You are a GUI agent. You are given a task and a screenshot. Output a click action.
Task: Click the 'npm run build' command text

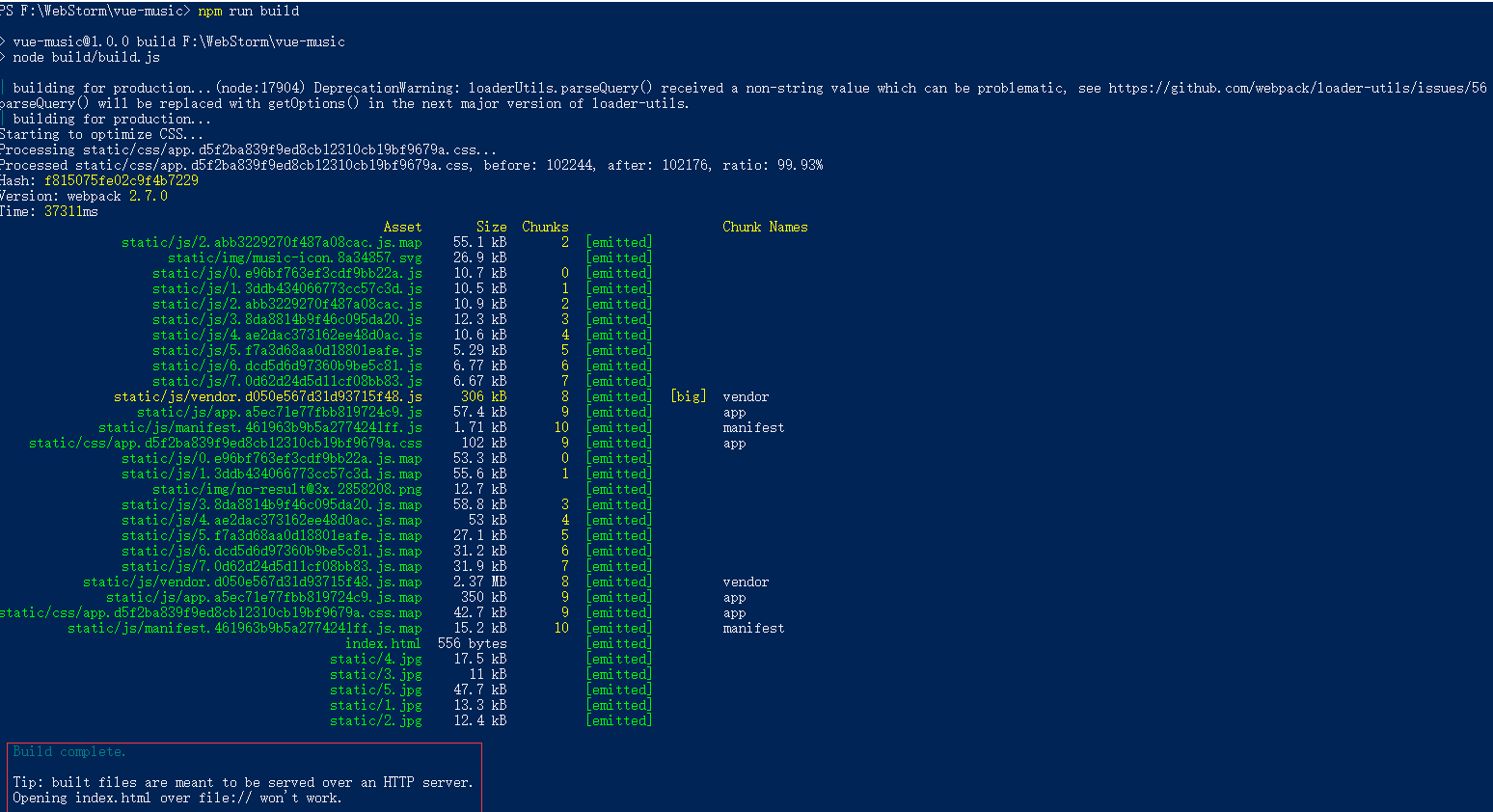249,11
